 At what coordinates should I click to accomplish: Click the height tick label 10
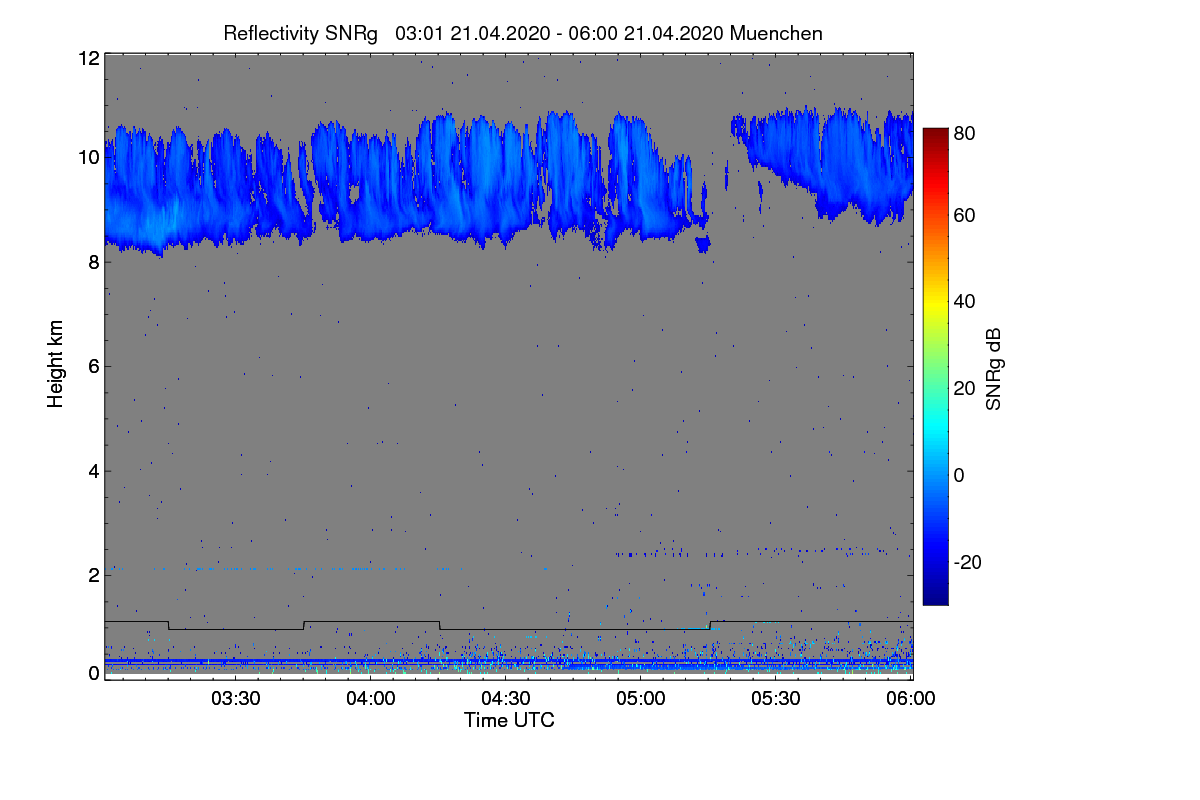coord(87,157)
